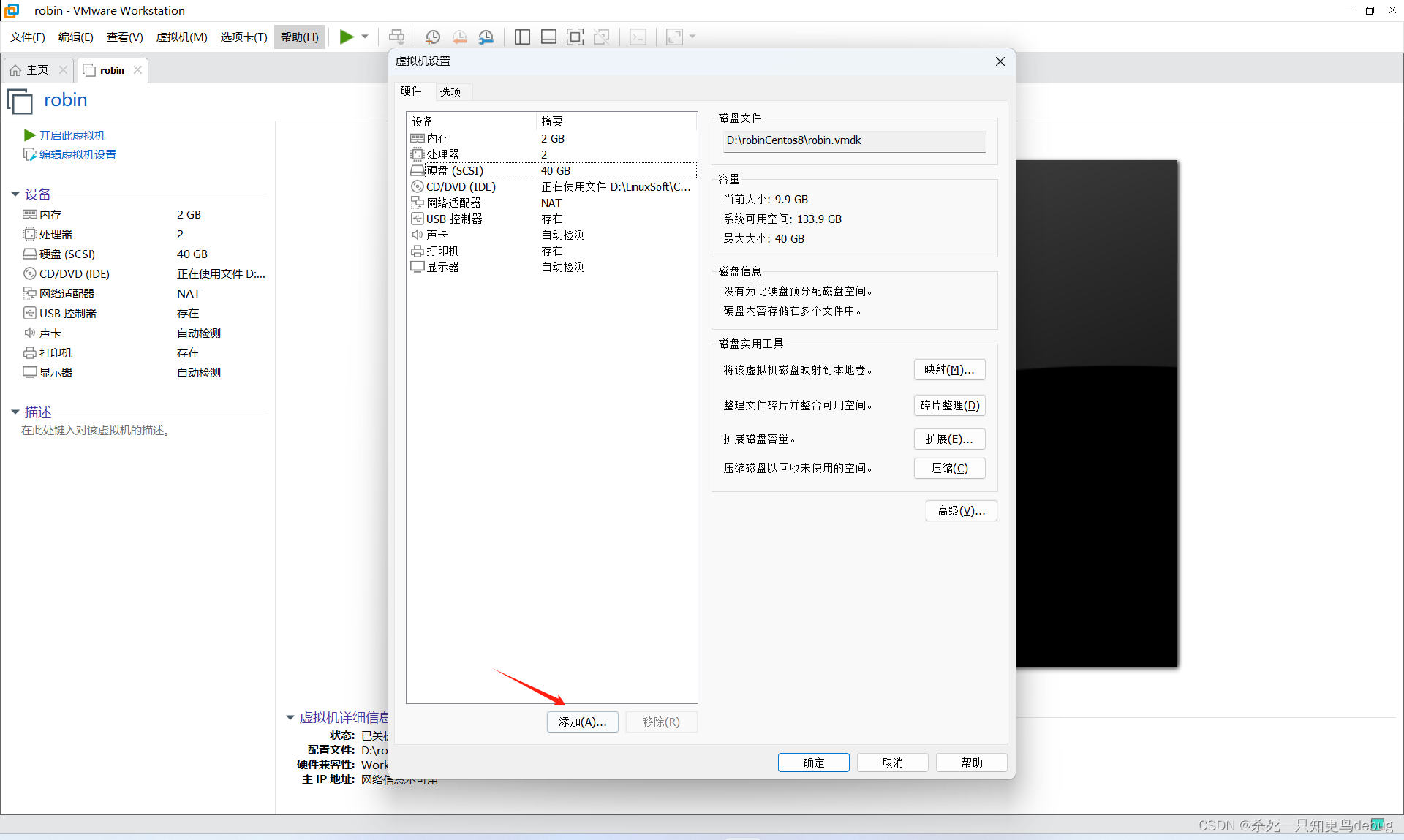Click the stretch guest display icon

(674, 37)
